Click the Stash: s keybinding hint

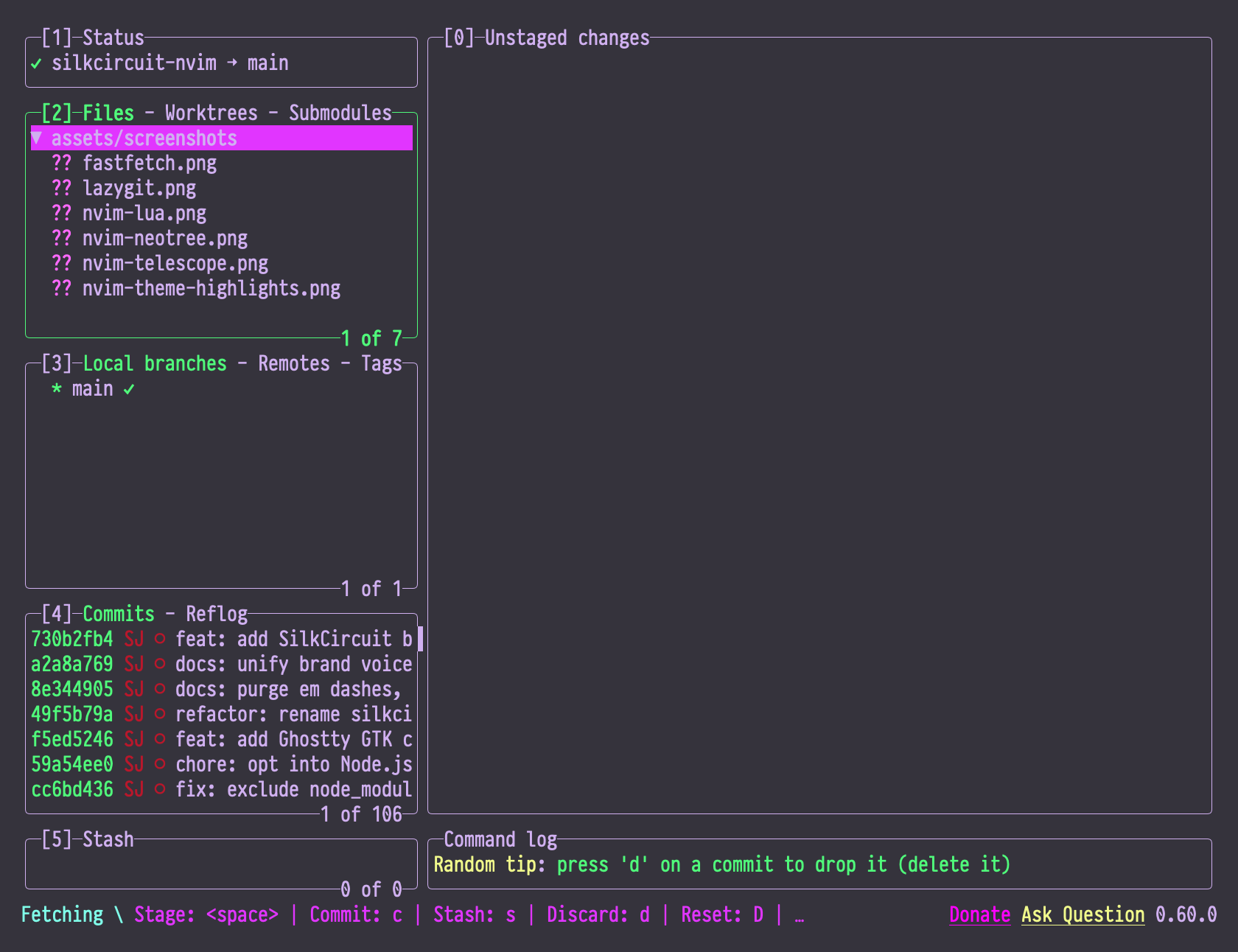point(475,914)
